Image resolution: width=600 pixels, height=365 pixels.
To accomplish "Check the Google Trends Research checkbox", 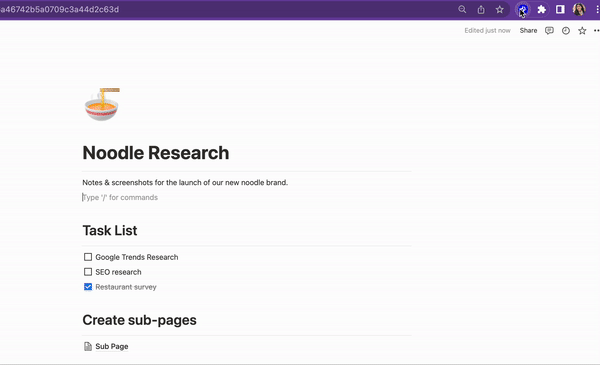I will click(x=88, y=257).
